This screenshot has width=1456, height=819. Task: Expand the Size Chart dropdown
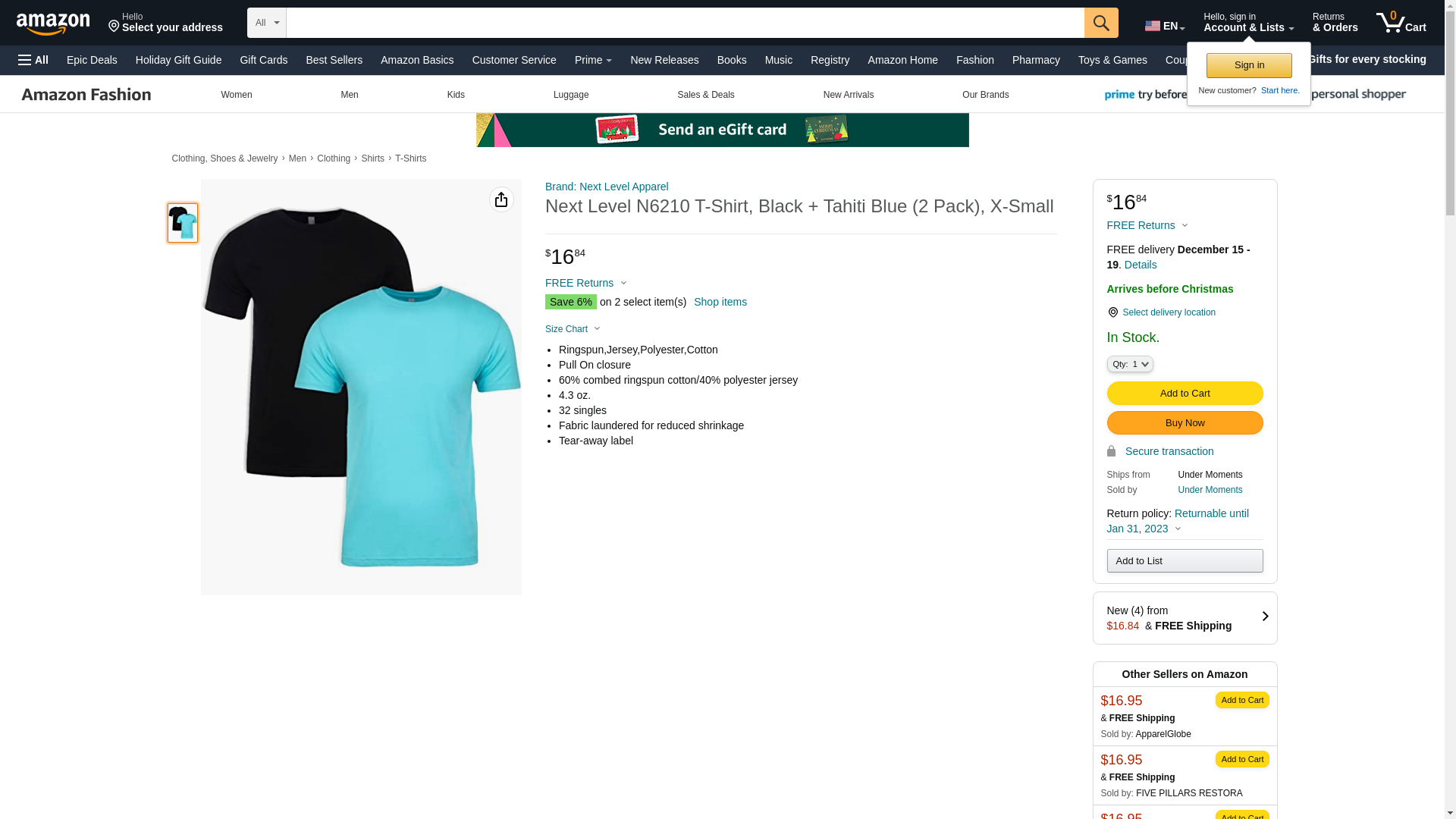pyautogui.click(x=573, y=329)
